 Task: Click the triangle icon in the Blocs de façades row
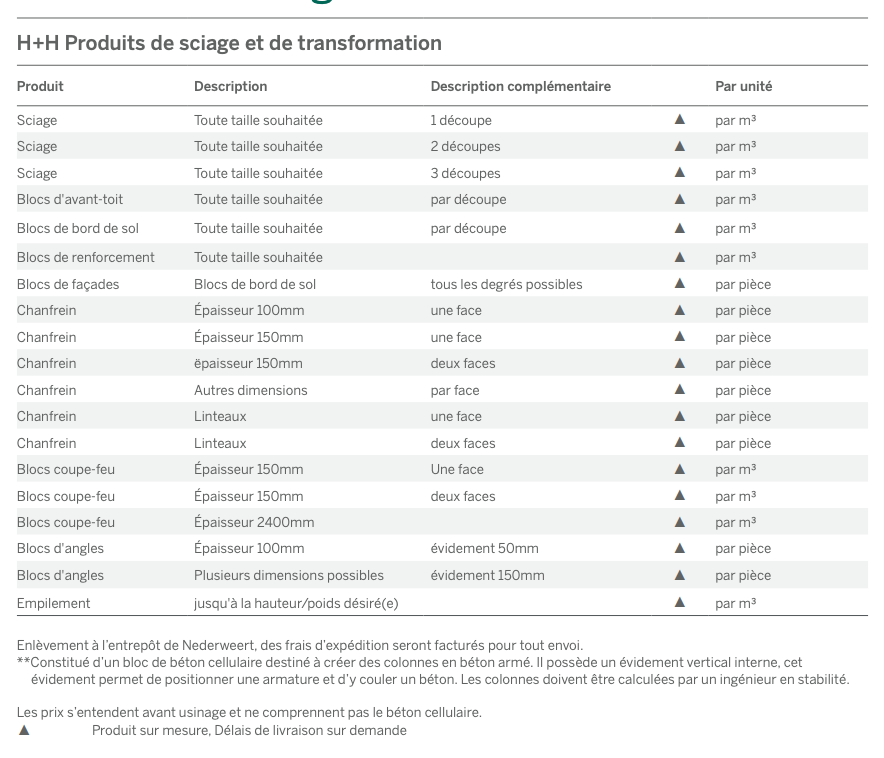coord(680,283)
